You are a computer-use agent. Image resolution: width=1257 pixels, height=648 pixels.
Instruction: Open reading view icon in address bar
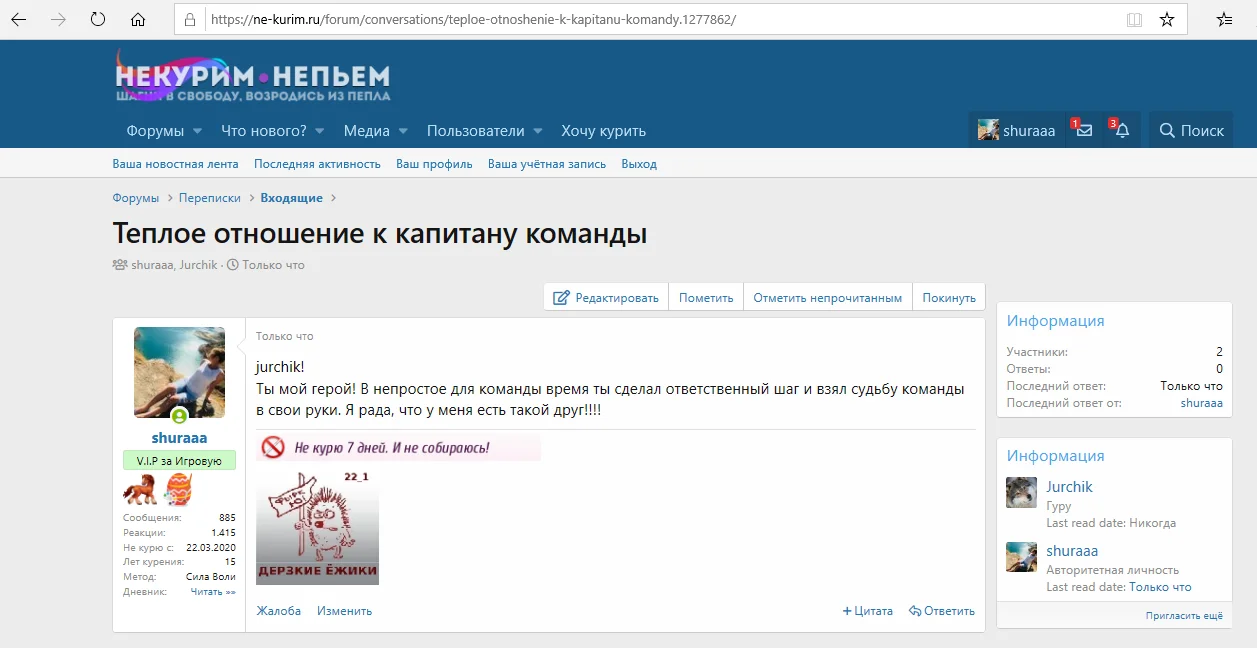[x=1134, y=20]
